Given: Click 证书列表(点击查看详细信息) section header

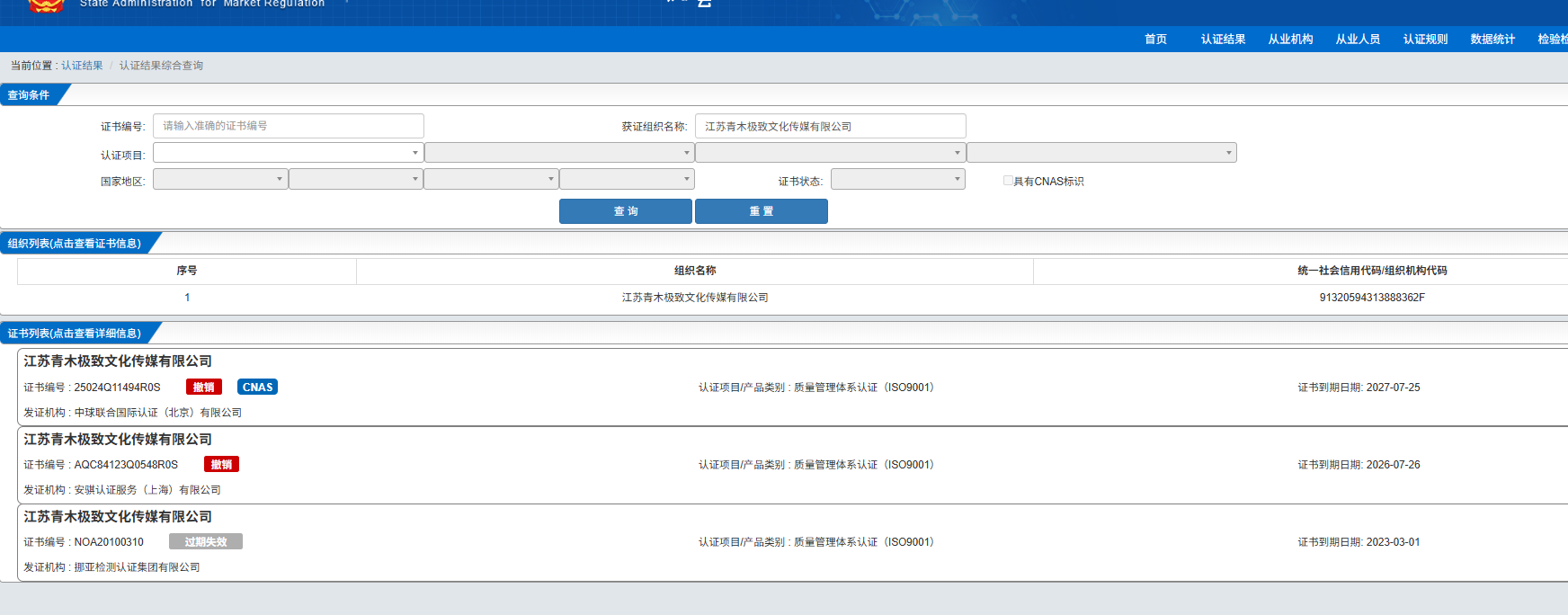Looking at the screenshot, I should click(75, 334).
